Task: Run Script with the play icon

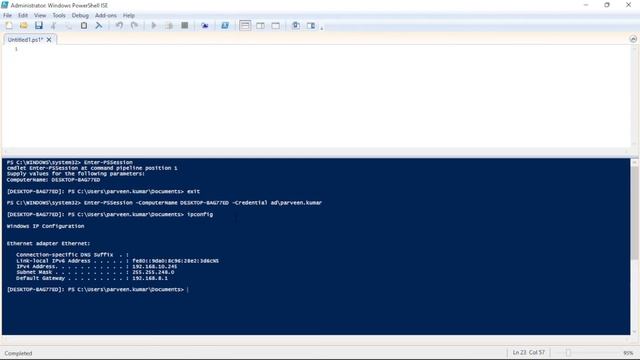Action: click(154, 25)
